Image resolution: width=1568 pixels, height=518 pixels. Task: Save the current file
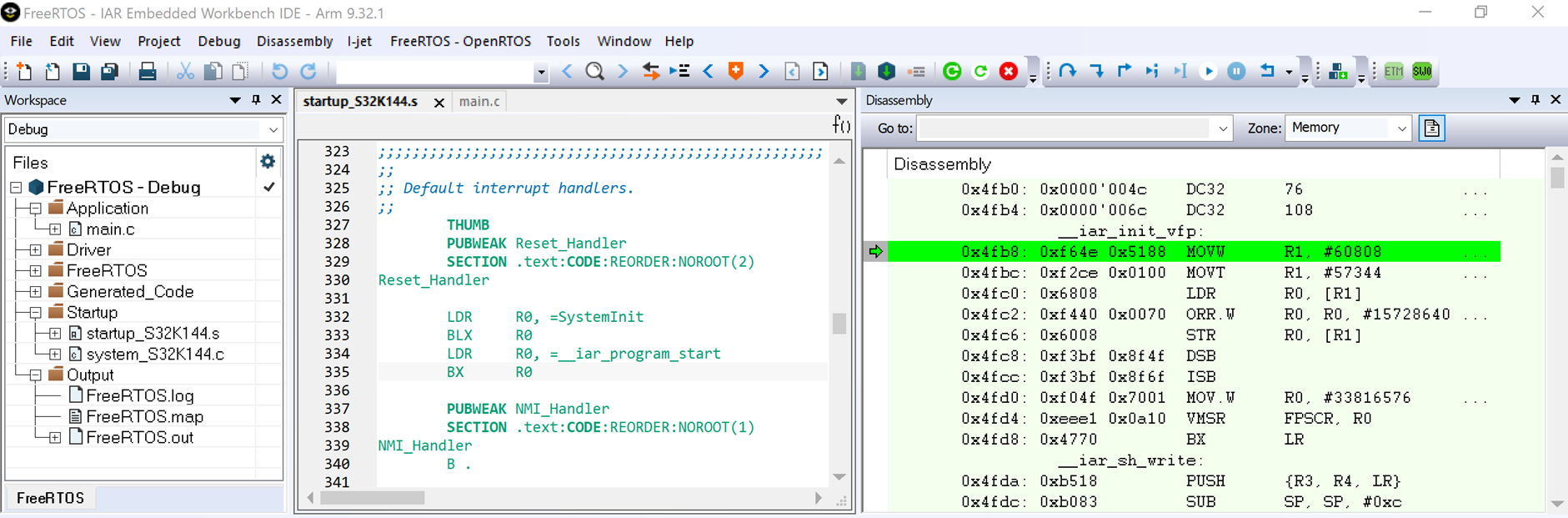point(81,72)
